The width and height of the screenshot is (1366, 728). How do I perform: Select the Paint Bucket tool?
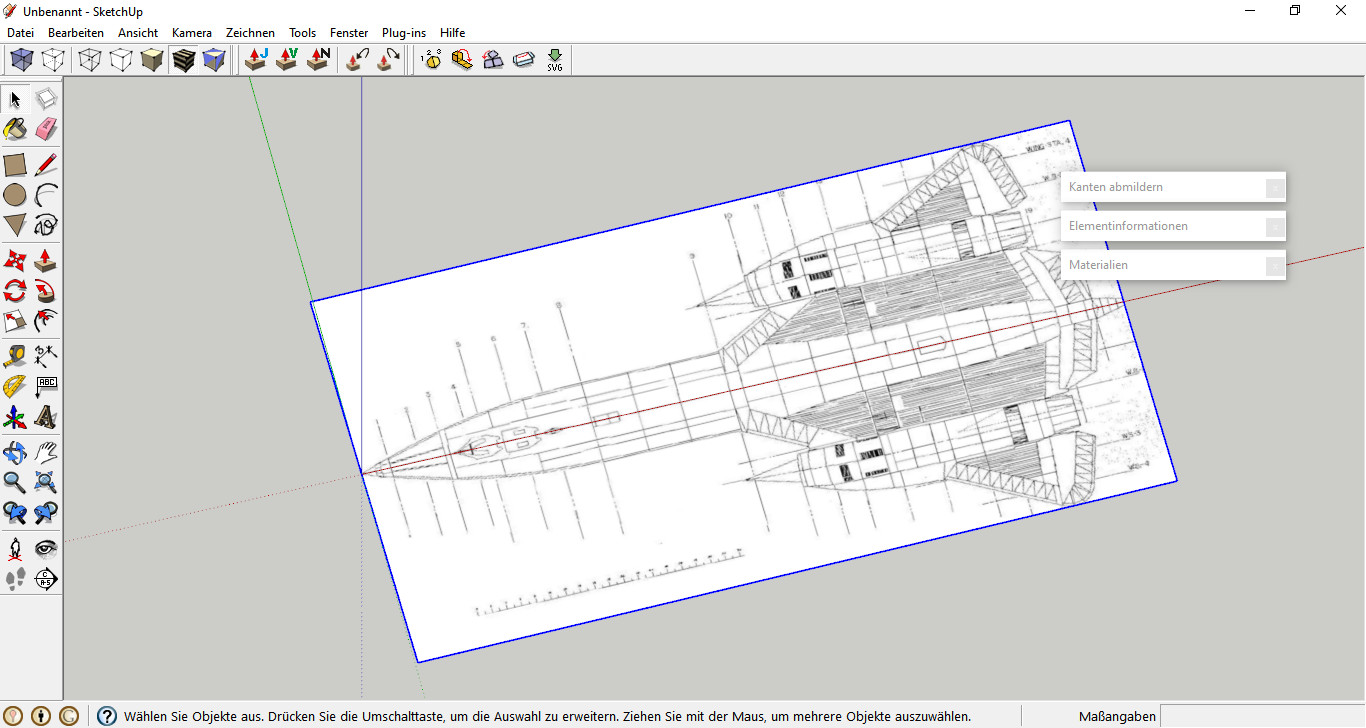coord(15,129)
